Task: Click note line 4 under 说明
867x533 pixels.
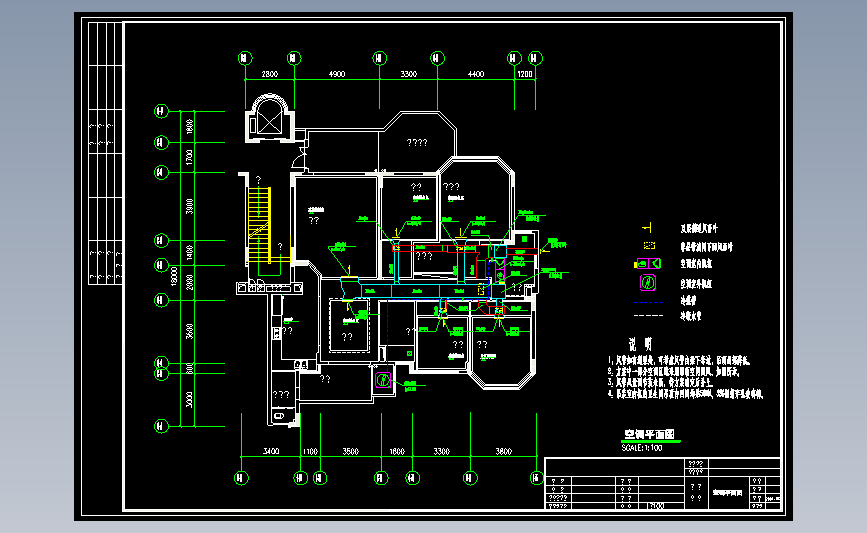Action: (x=686, y=394)
